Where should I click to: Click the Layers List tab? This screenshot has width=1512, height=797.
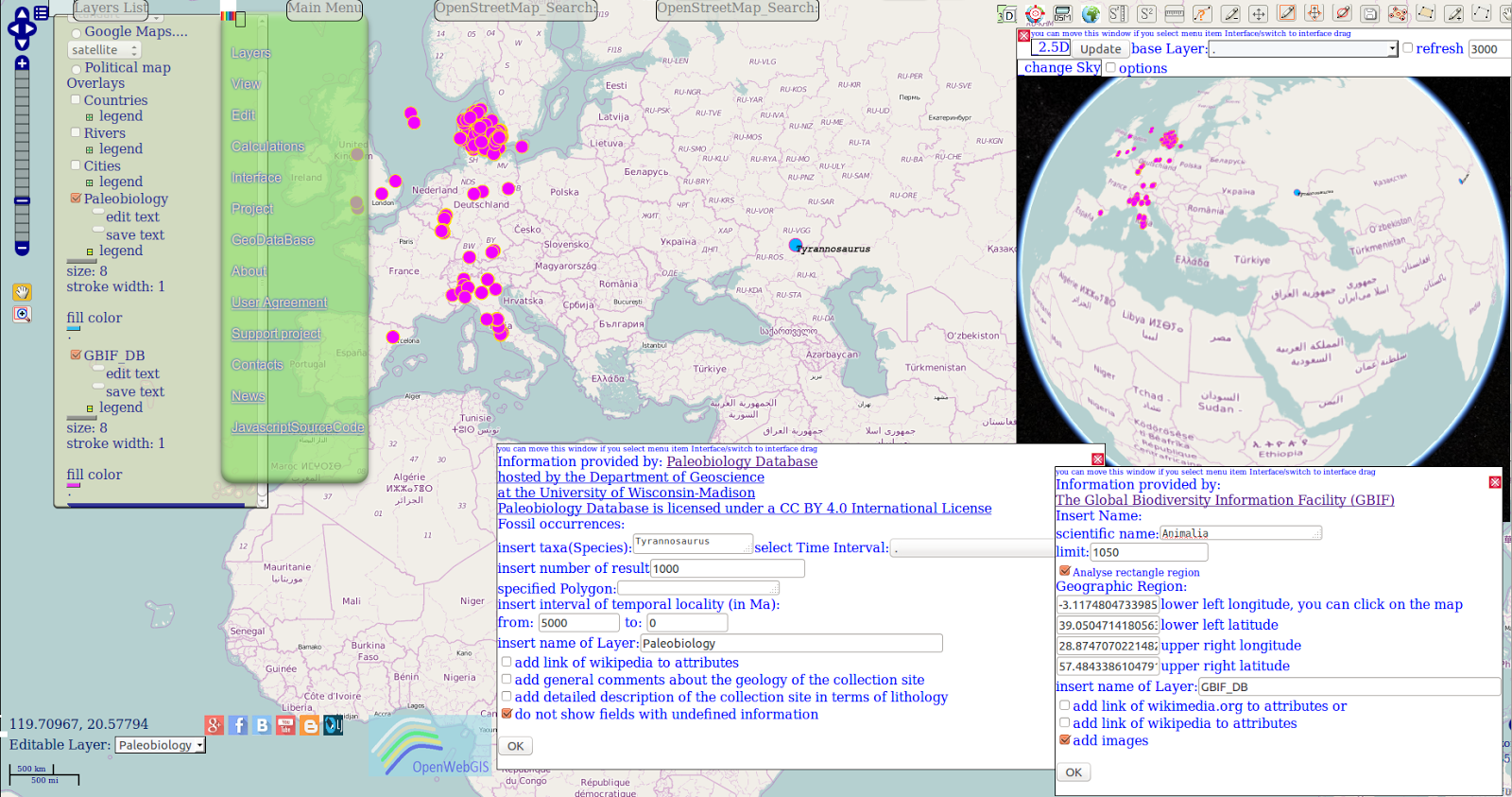point(112,9)
